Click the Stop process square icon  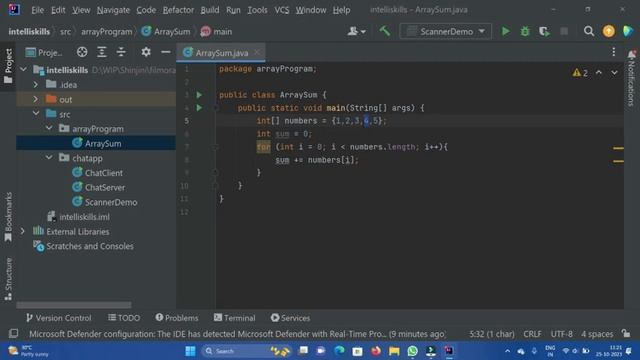[564, 31]
